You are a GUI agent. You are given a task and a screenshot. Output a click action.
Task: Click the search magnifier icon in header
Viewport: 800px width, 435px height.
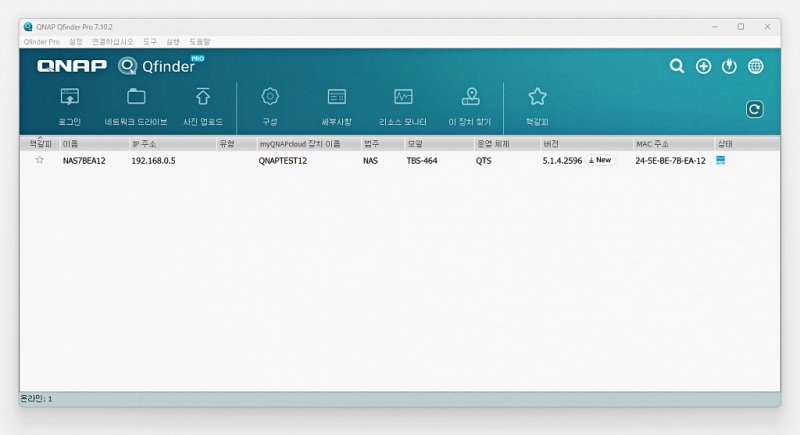click(677, 66)
